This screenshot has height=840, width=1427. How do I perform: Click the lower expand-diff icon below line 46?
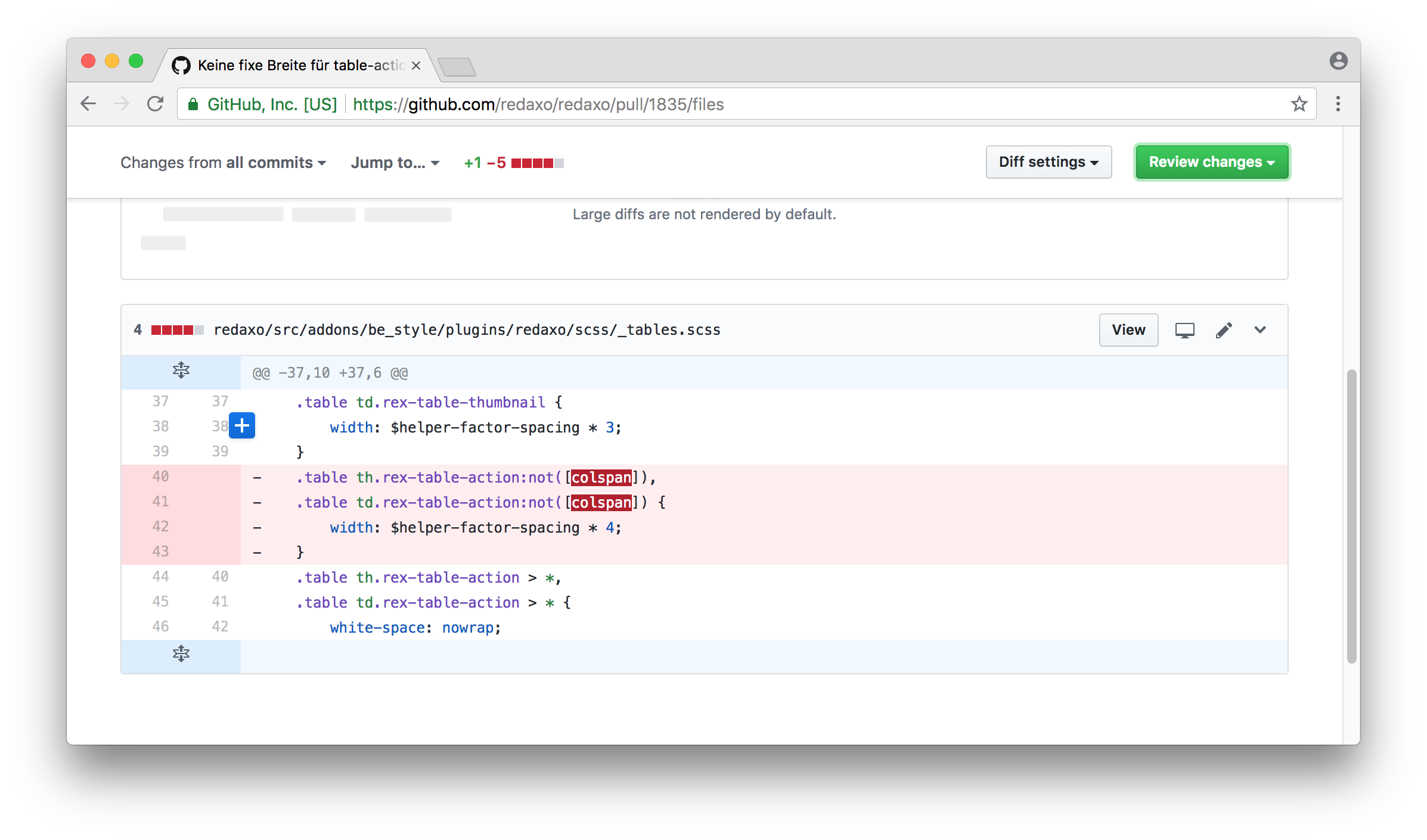coord(181,654)
